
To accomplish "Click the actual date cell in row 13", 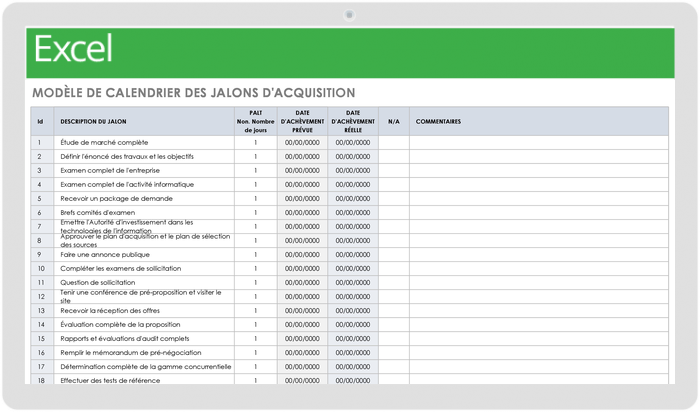I will (353, 311).
